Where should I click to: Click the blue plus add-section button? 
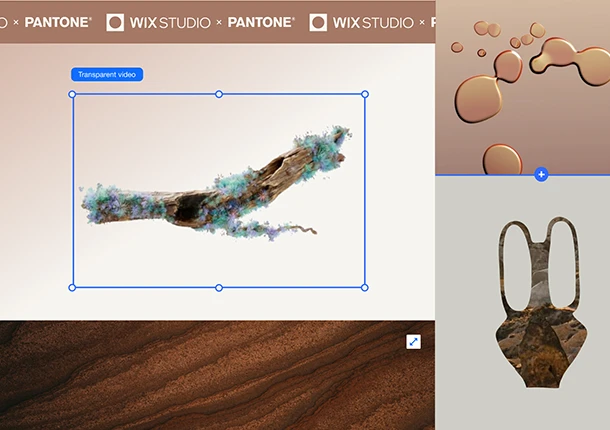(541, 175)
